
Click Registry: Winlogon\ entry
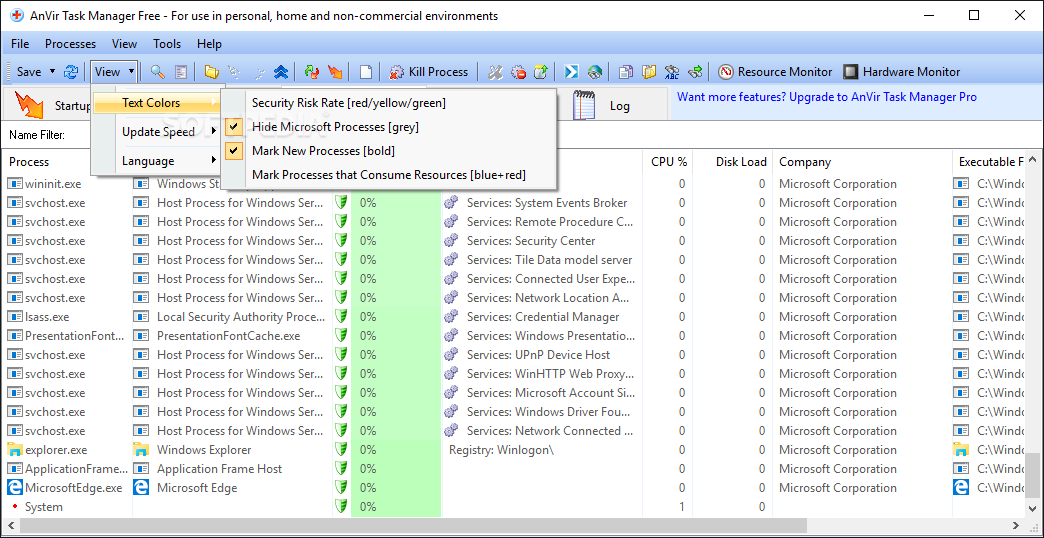[x=501, y=450]
